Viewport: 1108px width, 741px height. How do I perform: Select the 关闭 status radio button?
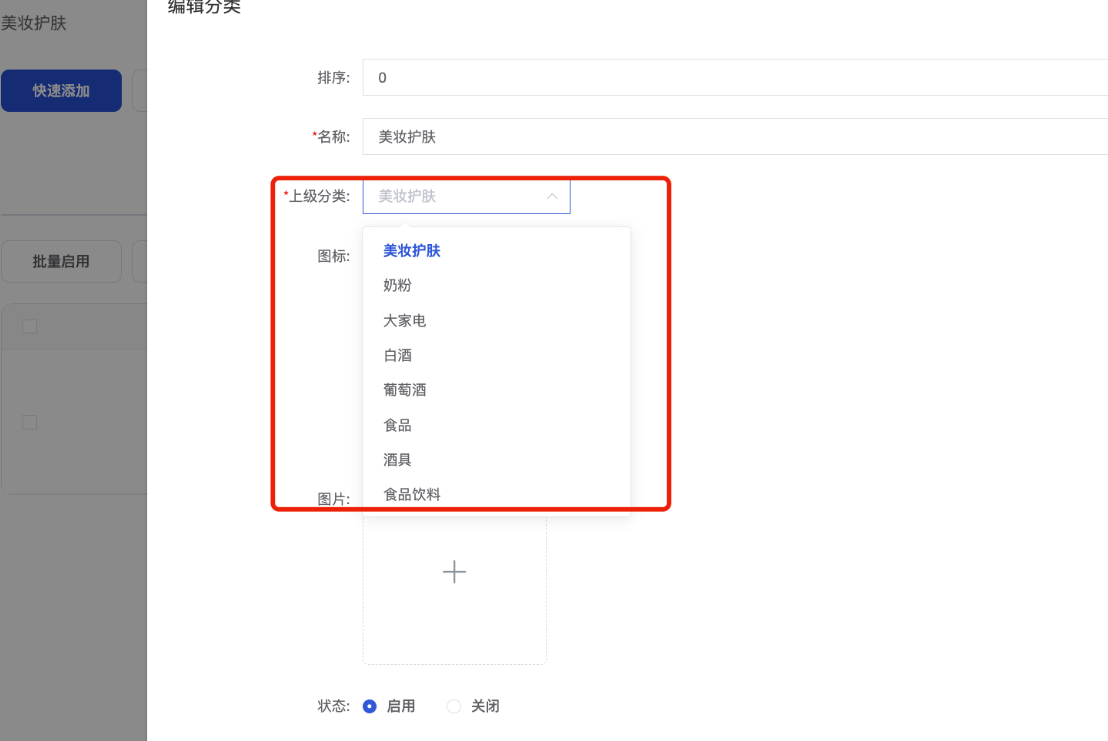tap(454, 706)
